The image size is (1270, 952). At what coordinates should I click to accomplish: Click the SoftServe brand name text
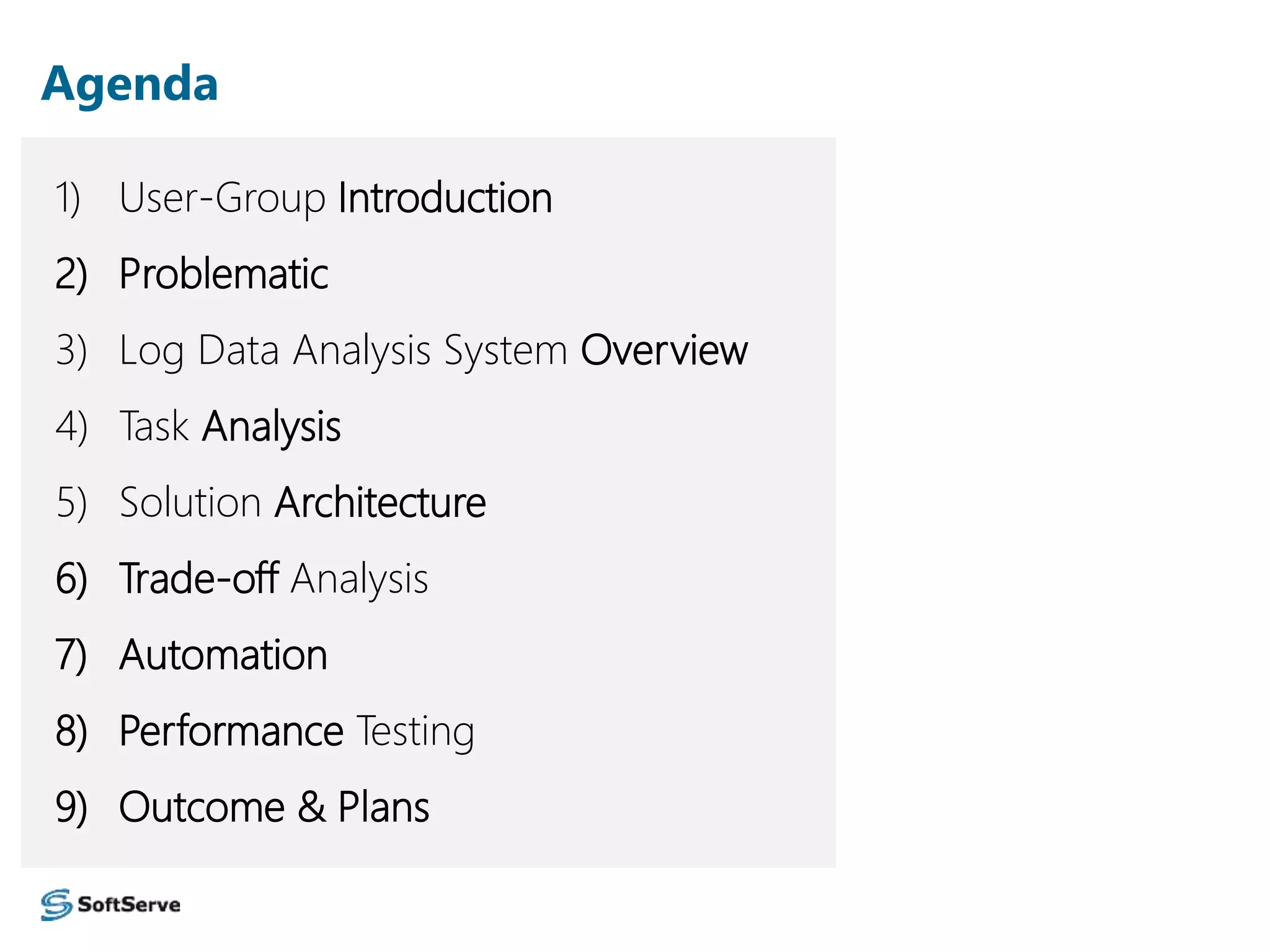tap(129, 905)
